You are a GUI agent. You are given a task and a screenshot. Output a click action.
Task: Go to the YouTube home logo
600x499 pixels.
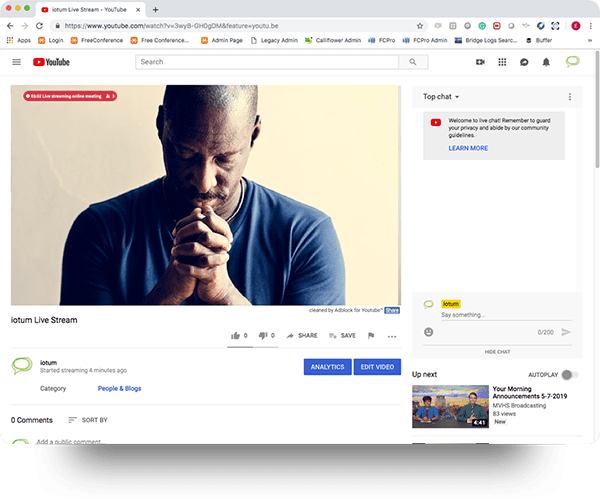51,62
